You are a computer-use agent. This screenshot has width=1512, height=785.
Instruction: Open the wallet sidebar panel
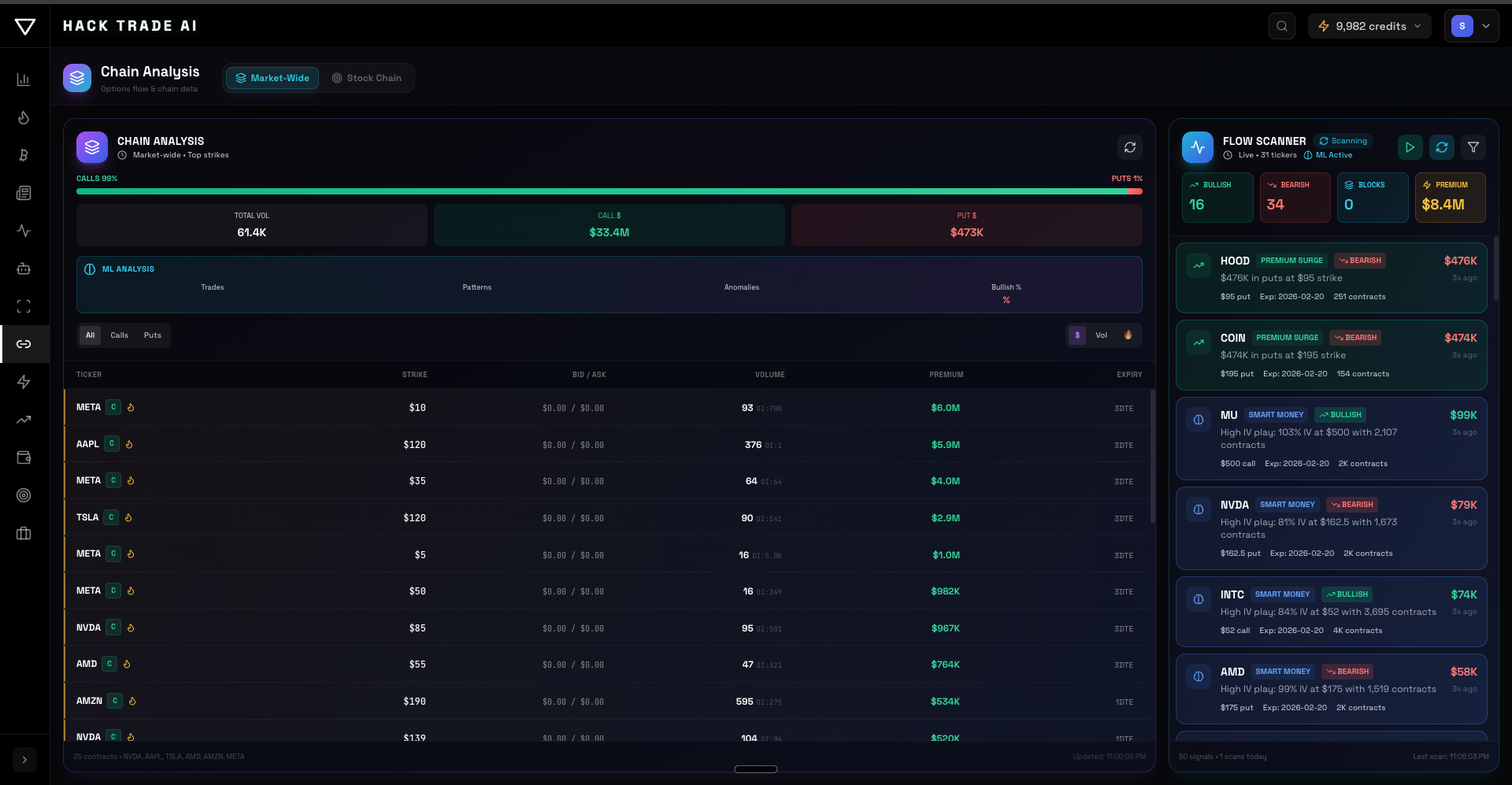pos(24,457)
